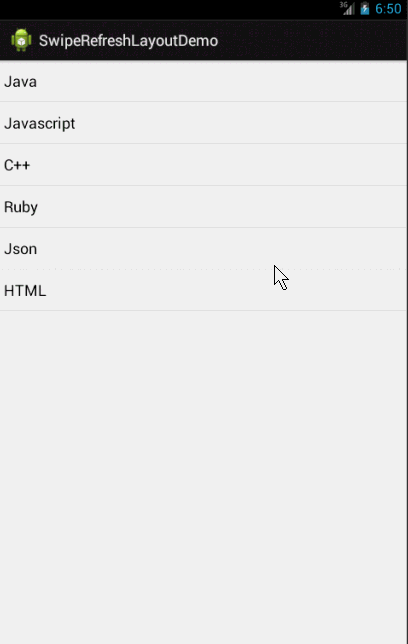Screen dimensions: 408x644
Task: Tap the C++ entry
Action: (x=203, y=165)
